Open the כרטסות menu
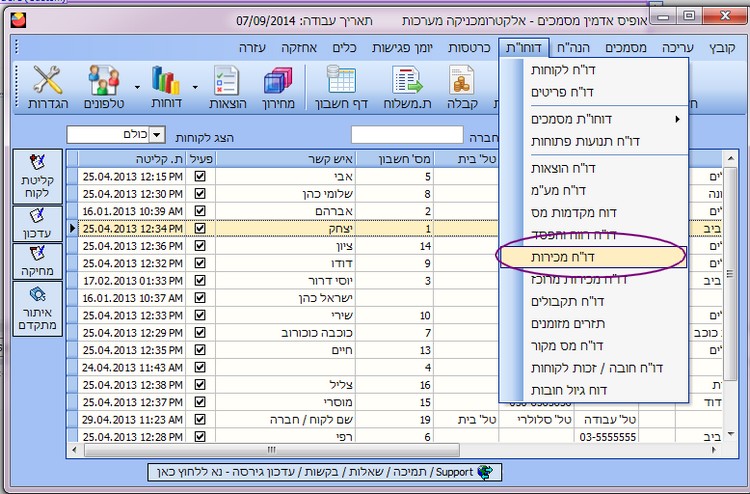The height and width of the screenshot is (494, 750). pos(469,48)
